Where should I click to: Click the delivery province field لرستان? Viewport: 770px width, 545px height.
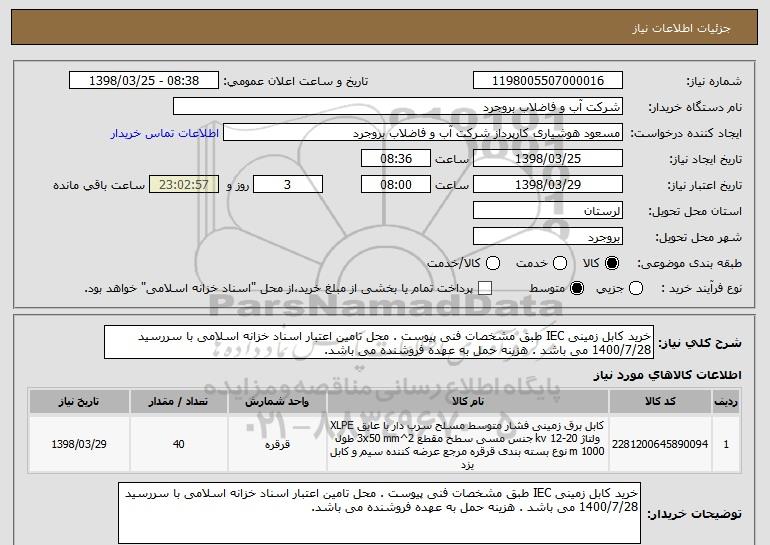click(x=548, y=211)
